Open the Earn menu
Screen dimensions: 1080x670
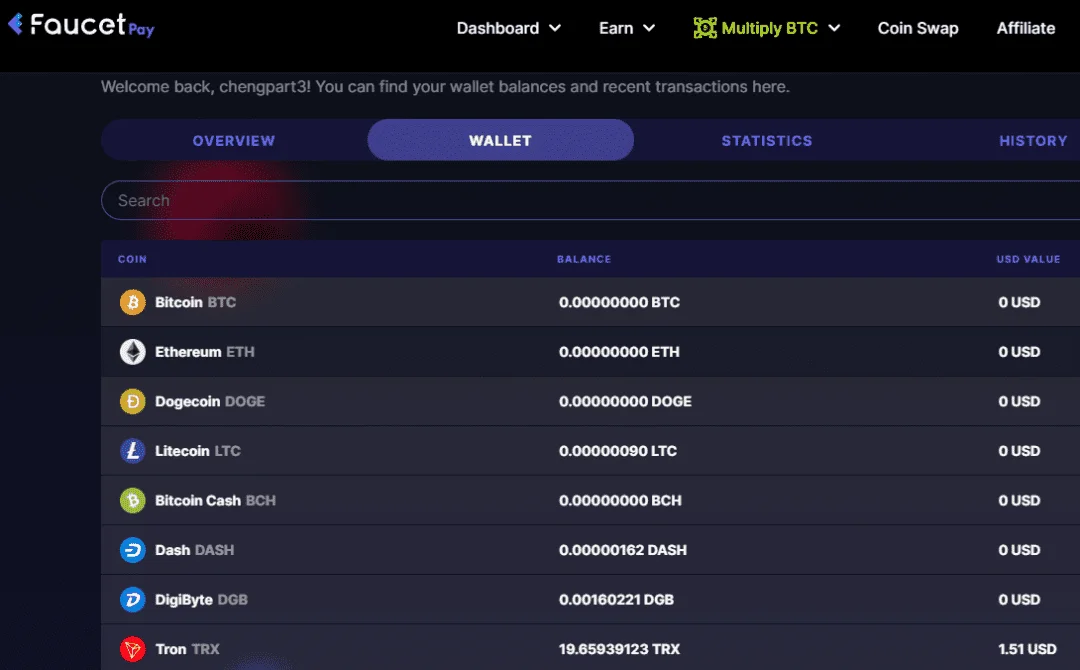[627, 28]
